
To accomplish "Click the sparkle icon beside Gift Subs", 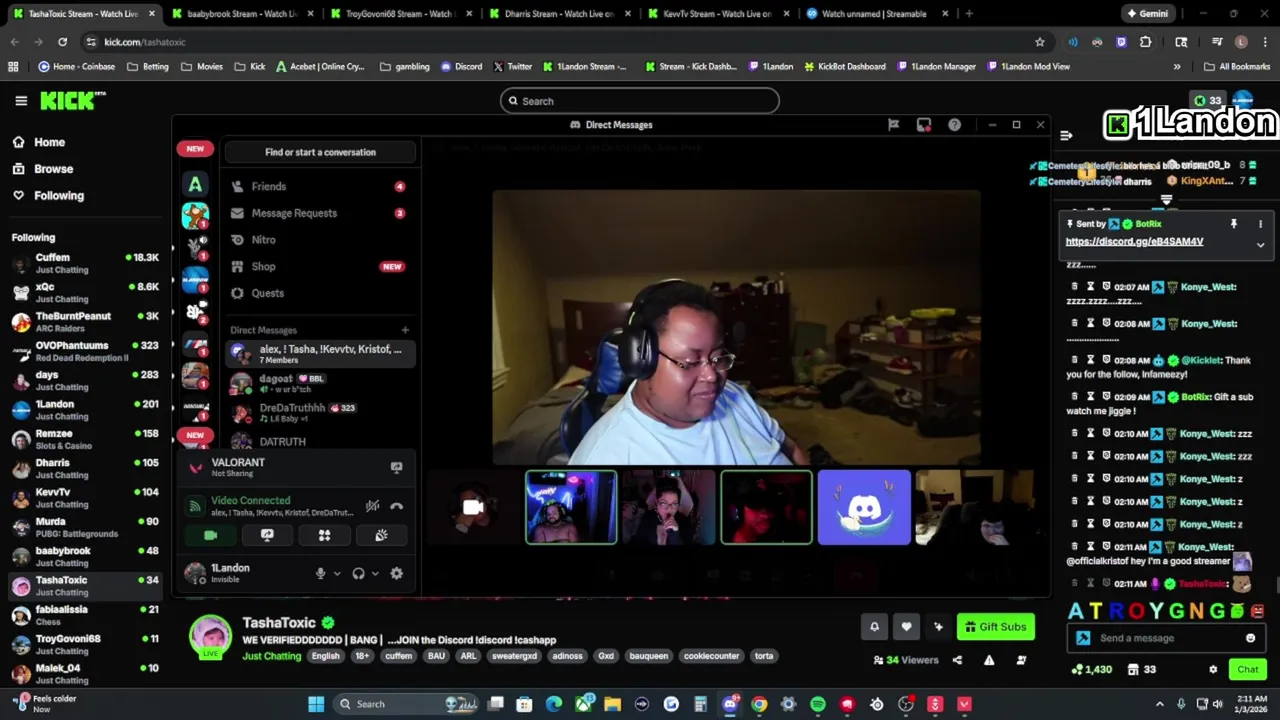I will 938,627.
